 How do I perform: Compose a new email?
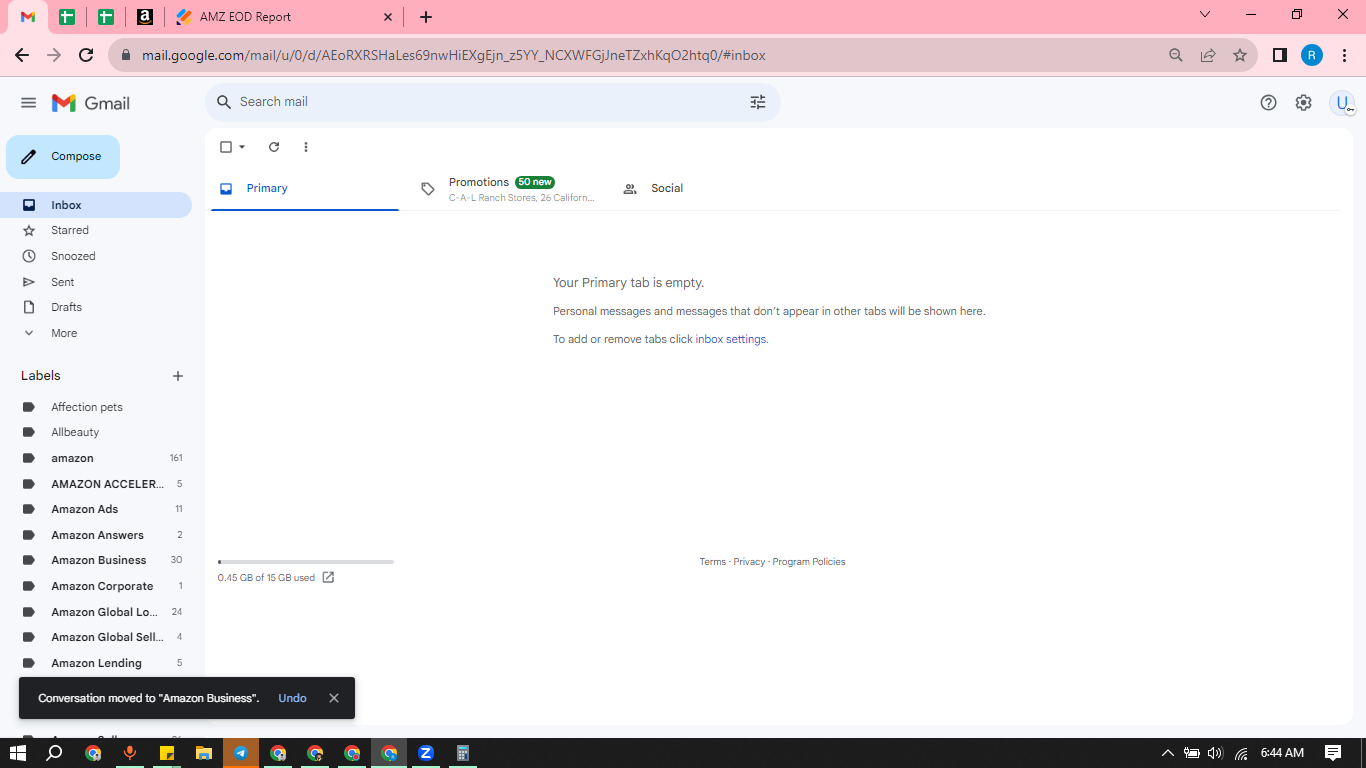(x=63, y=157)
